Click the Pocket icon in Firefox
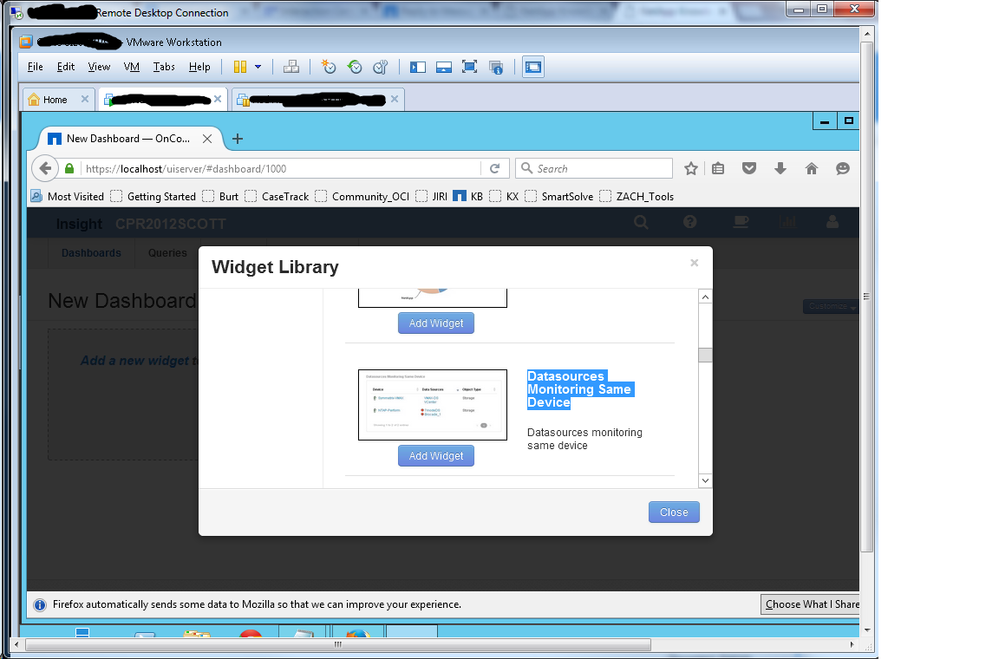The image size is (999, 659). [x=749, y=168]
